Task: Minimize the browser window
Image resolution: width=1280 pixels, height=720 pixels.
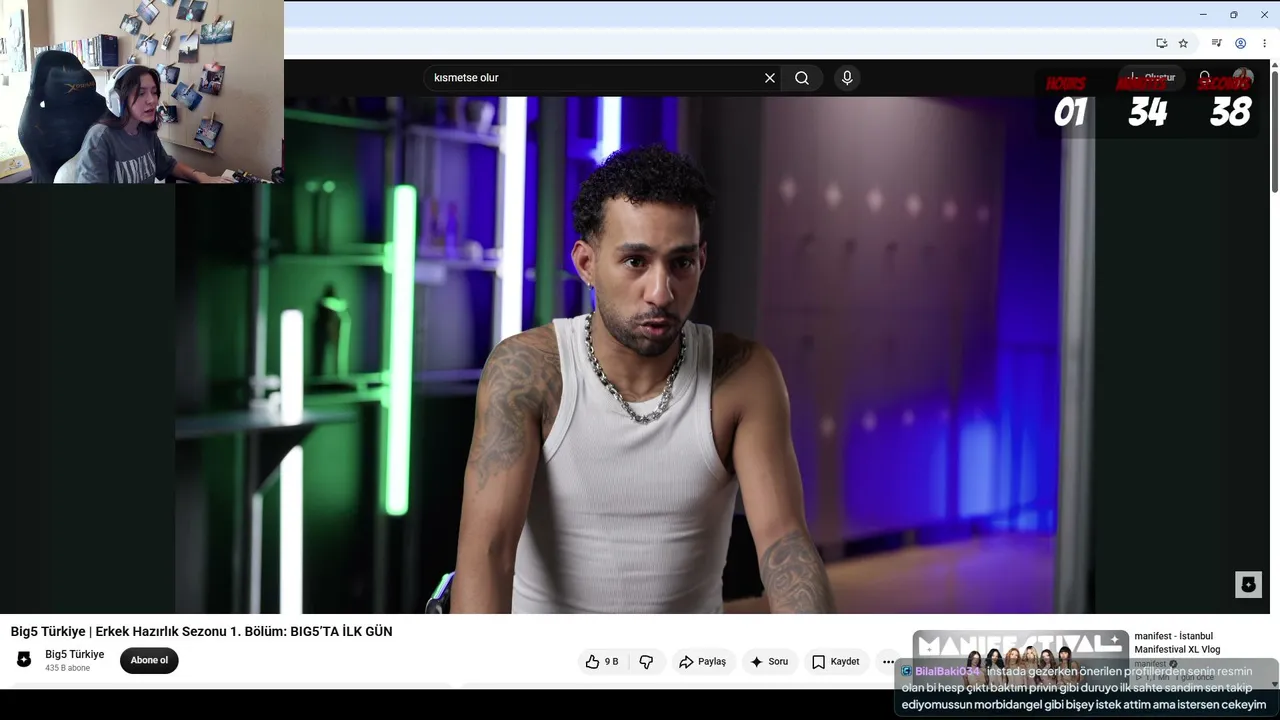Action: point(1203,14)
